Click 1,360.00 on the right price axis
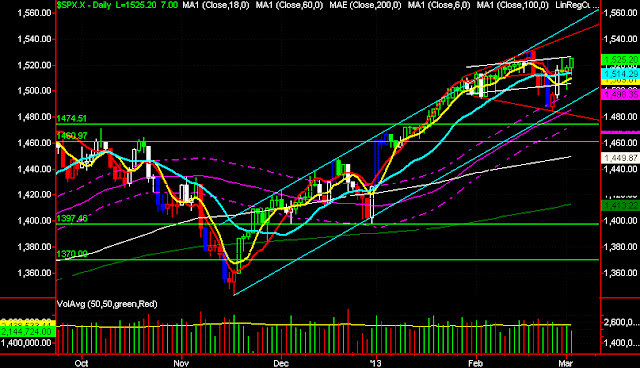640x368 pixels. pos(620,273)
